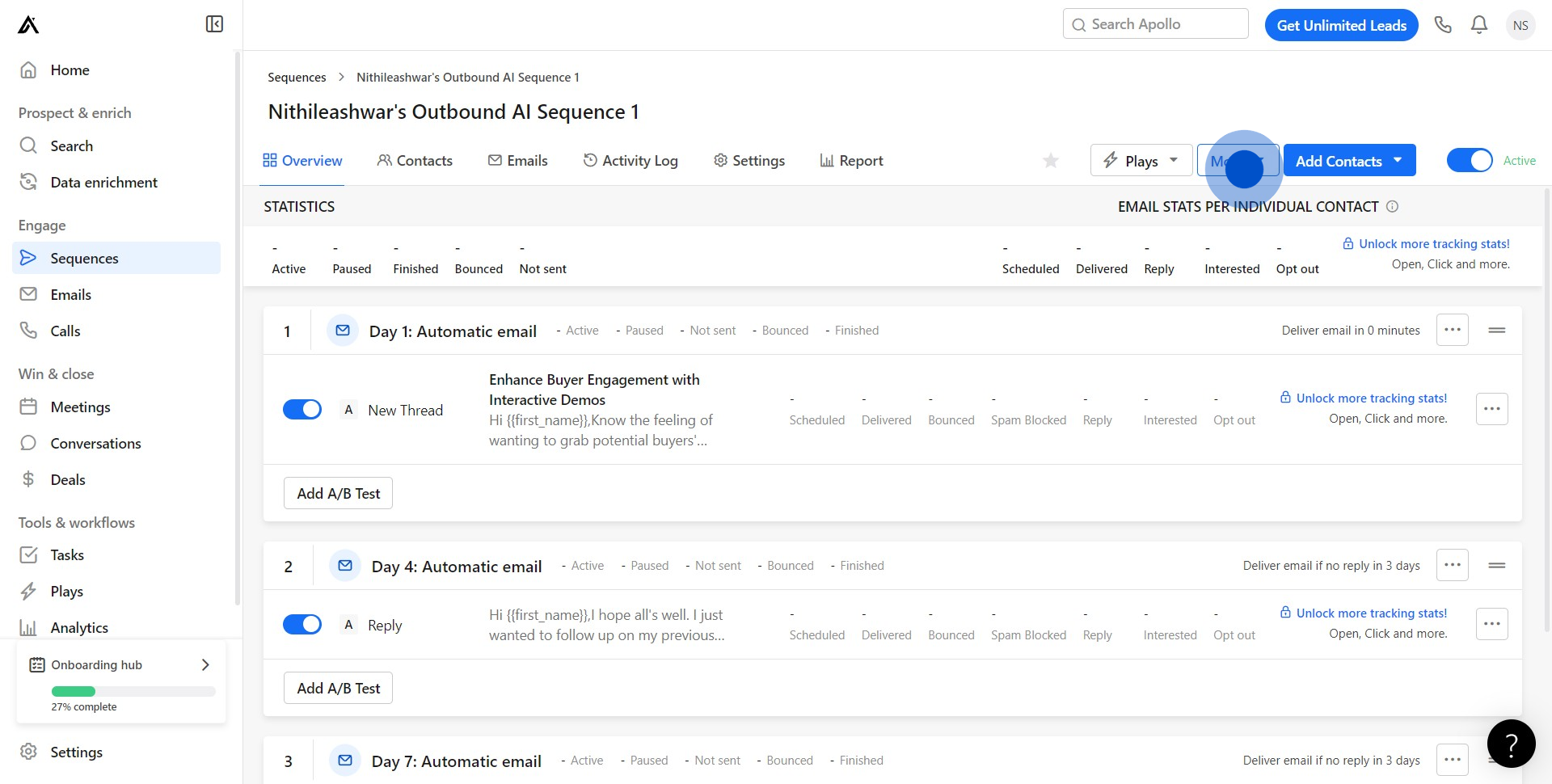This screenshot has width=1552, height=784.
Task: Click the info icon beside email stats heading
Action: [1392, 207]
